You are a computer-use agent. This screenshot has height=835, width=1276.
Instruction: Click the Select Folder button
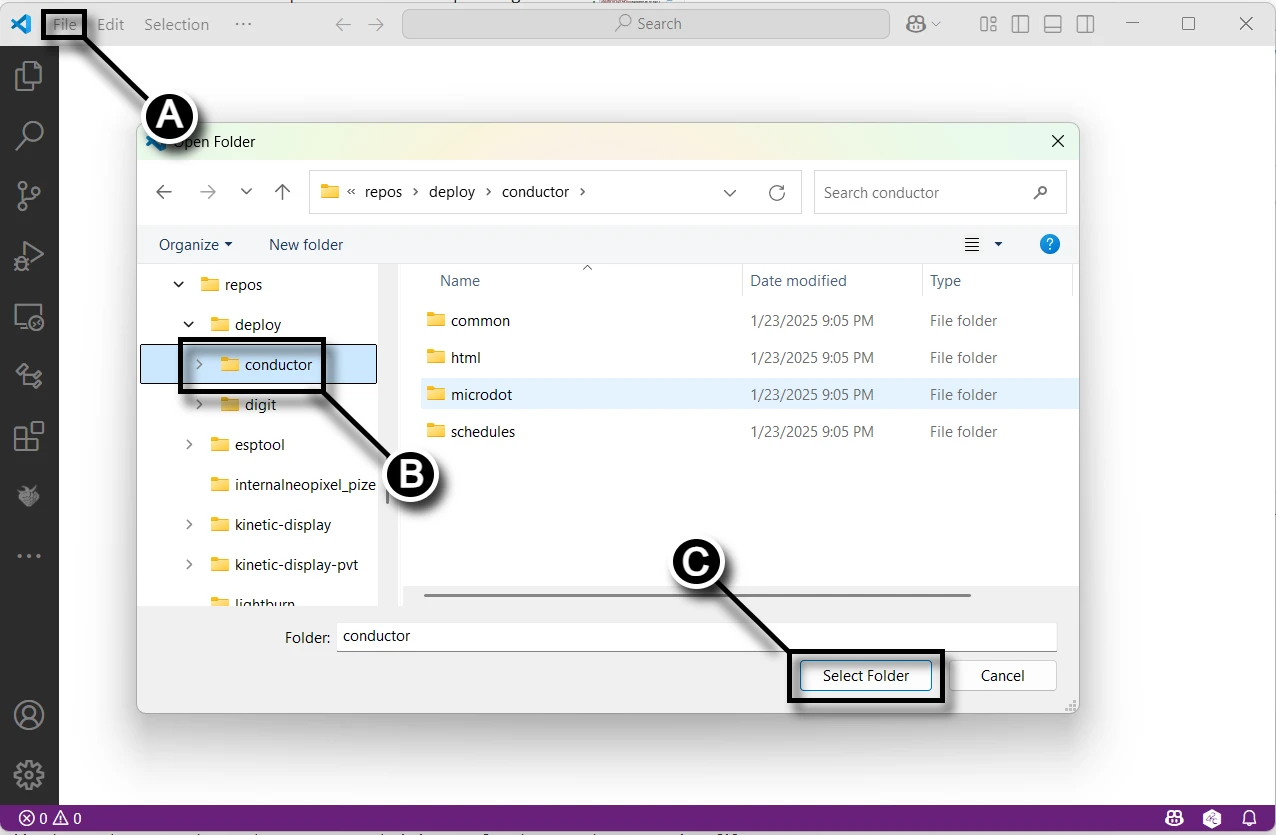866,676
